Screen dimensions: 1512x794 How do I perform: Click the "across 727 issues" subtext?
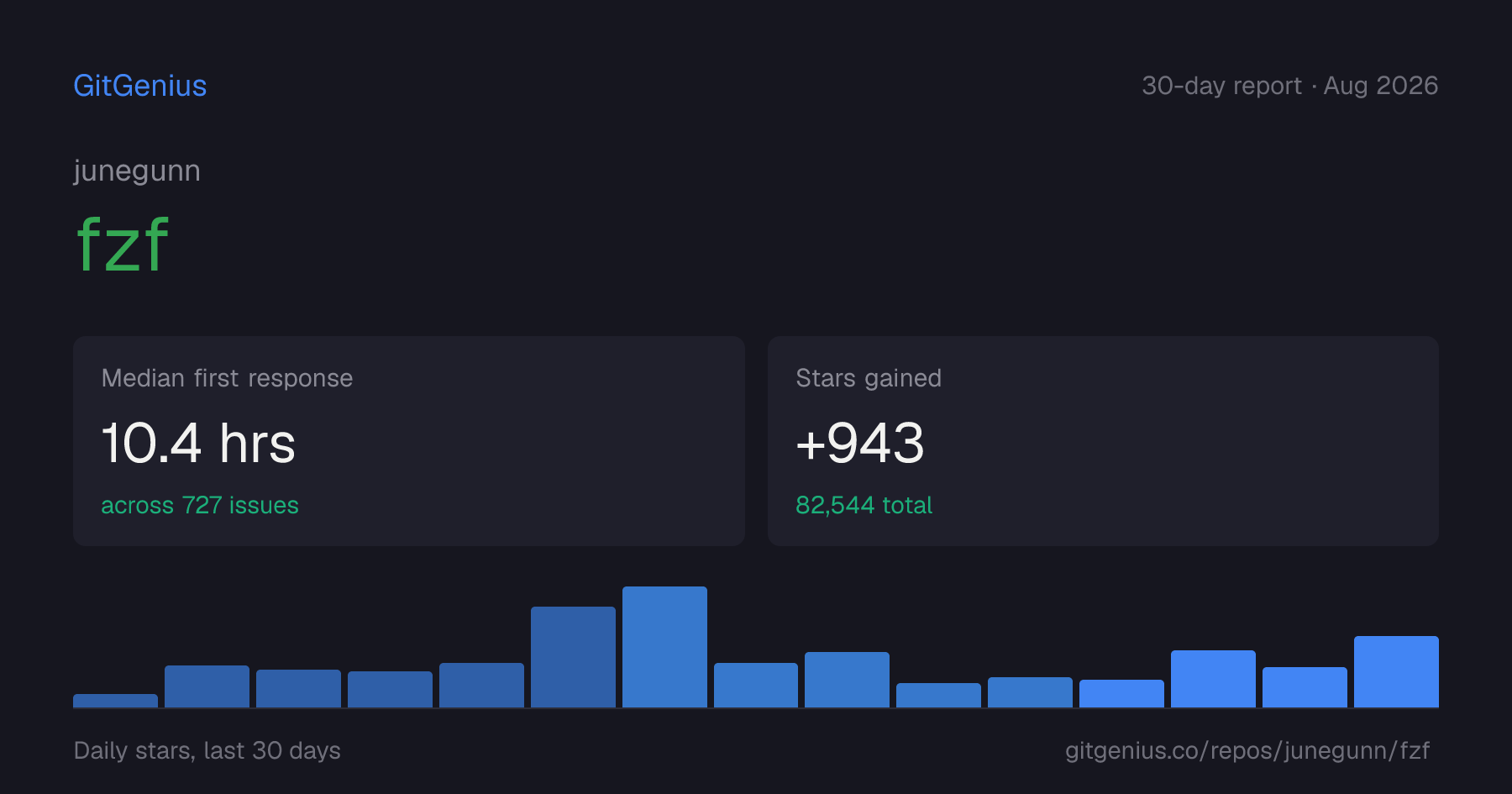[200, 505]
